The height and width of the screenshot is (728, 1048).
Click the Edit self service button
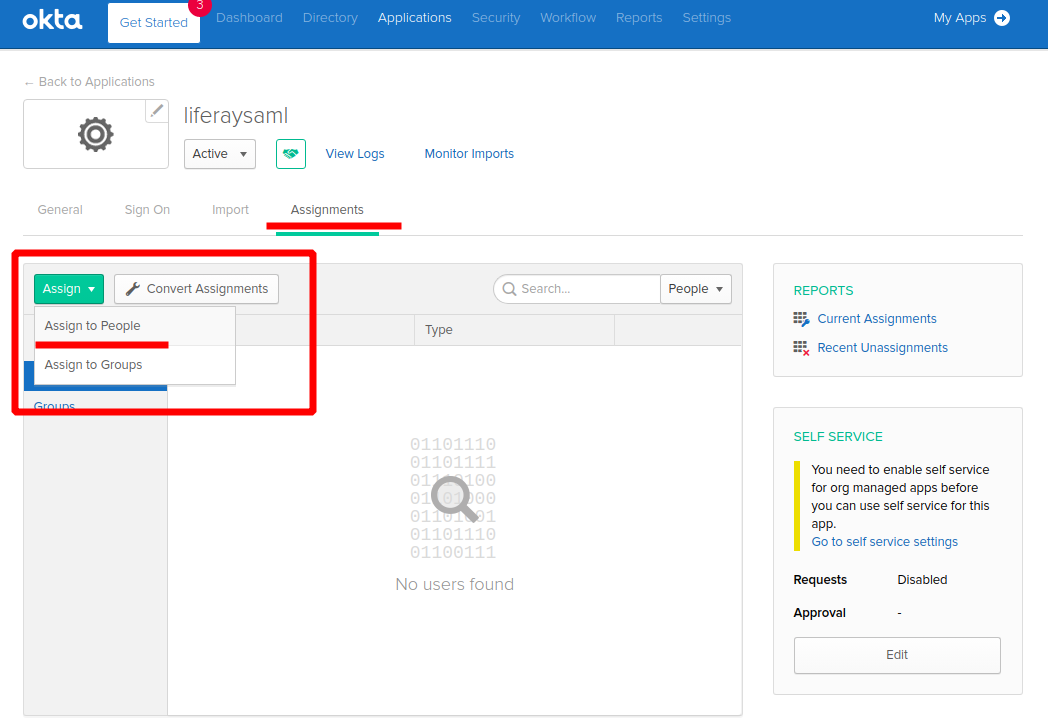[x=897, y=655]
